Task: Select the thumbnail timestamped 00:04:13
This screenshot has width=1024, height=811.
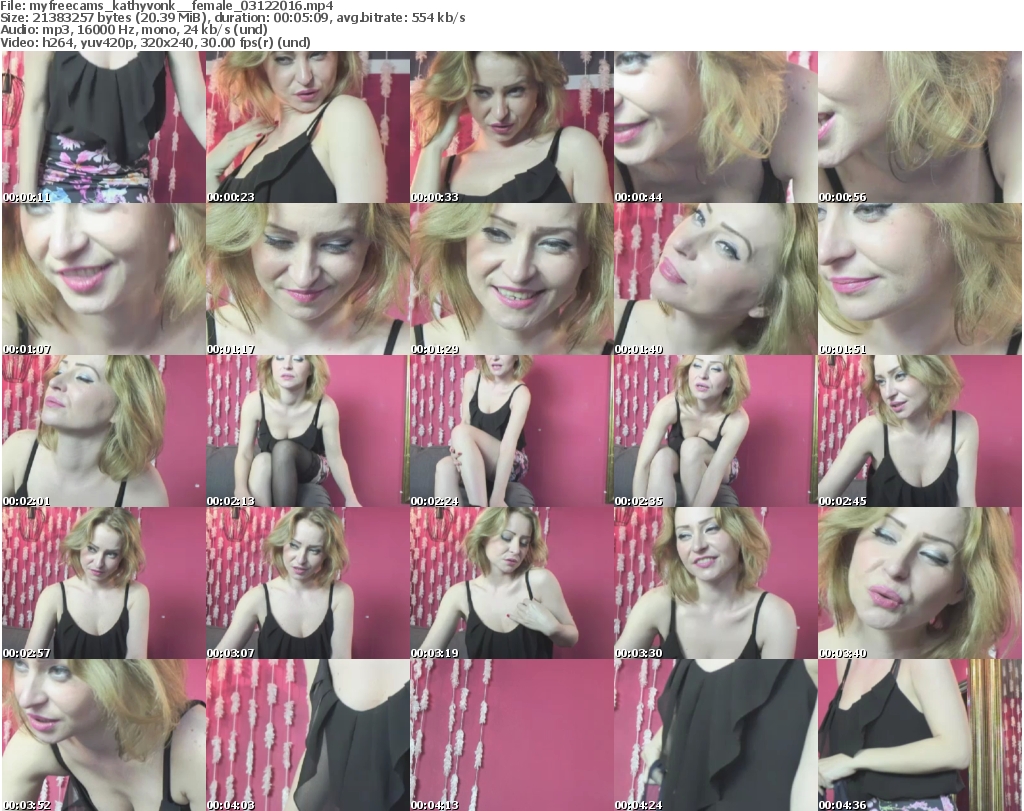Action: [x=511, y=735]
